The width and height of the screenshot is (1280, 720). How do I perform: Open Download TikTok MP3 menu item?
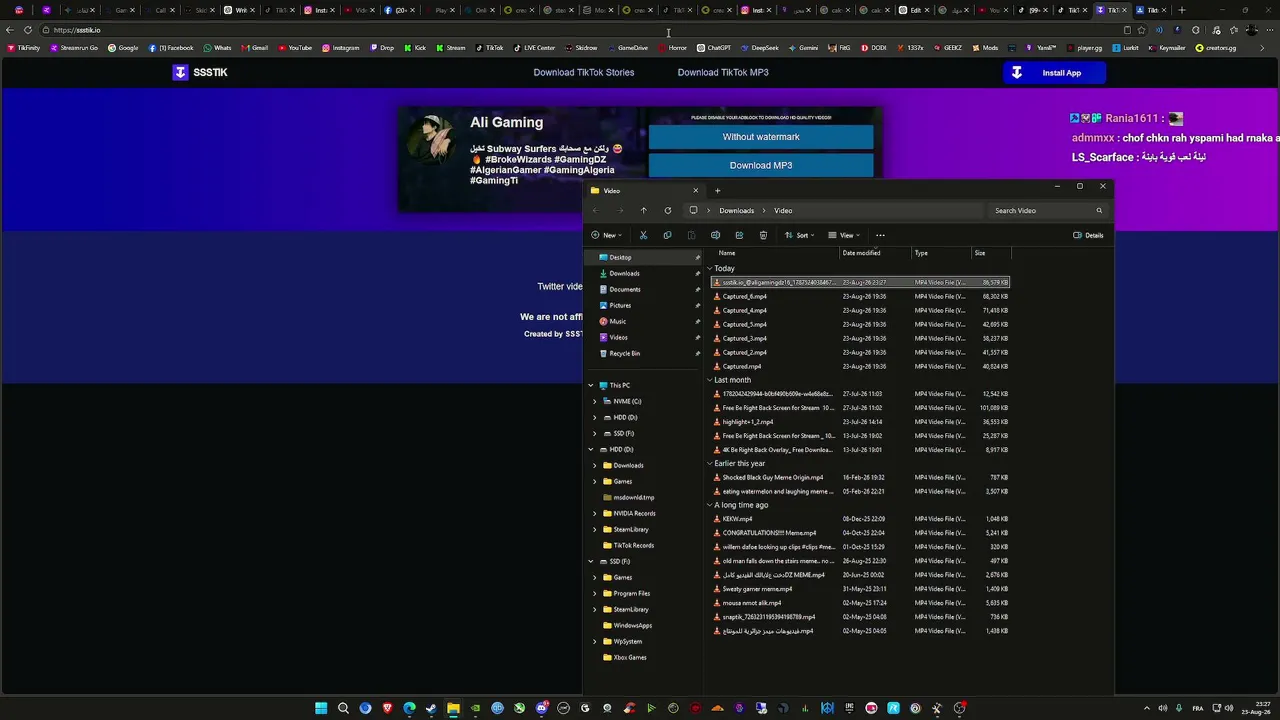tap(723, 72)
